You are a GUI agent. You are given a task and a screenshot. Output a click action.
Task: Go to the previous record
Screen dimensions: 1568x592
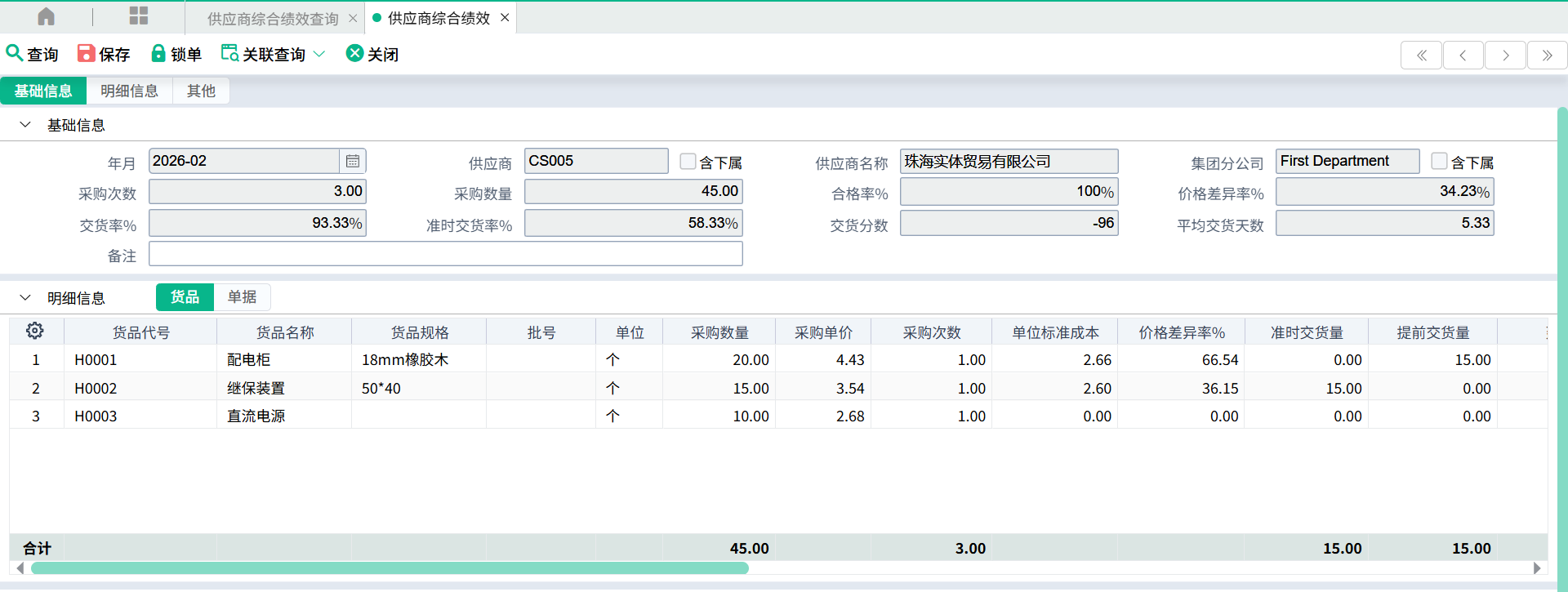click(1463, 56)
